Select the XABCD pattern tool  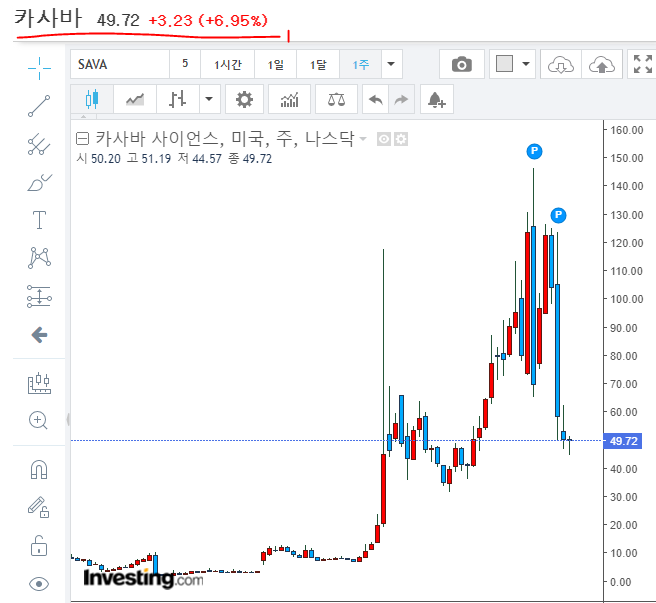[x=39, y=257]
